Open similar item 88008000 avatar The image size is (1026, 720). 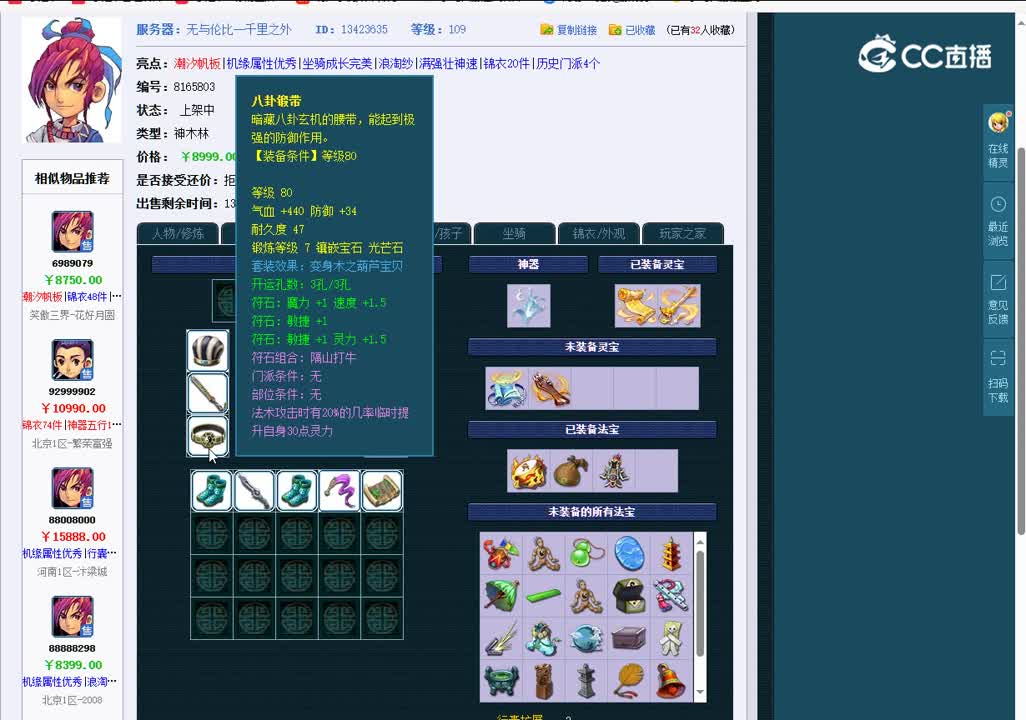click(x=72, y=488)
